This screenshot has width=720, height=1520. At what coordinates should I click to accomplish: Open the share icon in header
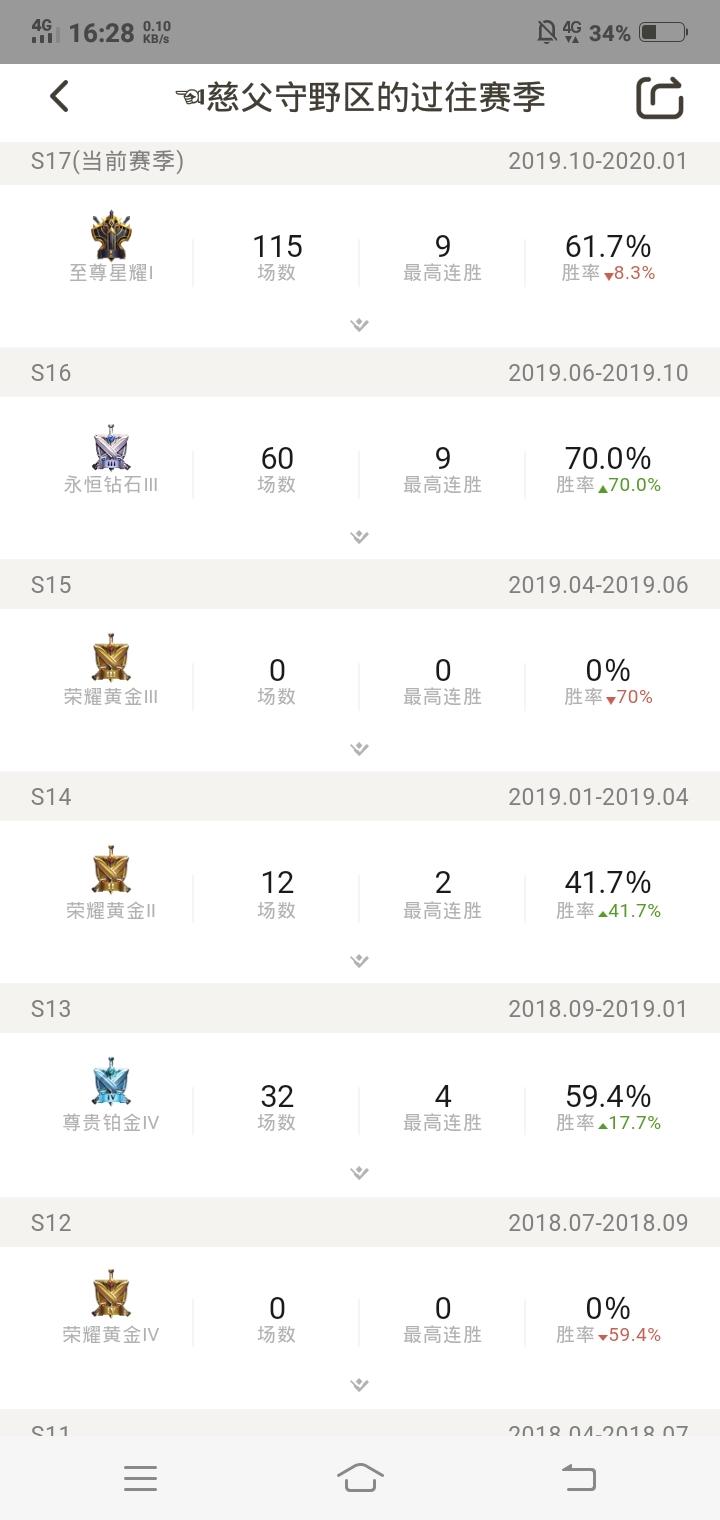click(x=660, y=97)
